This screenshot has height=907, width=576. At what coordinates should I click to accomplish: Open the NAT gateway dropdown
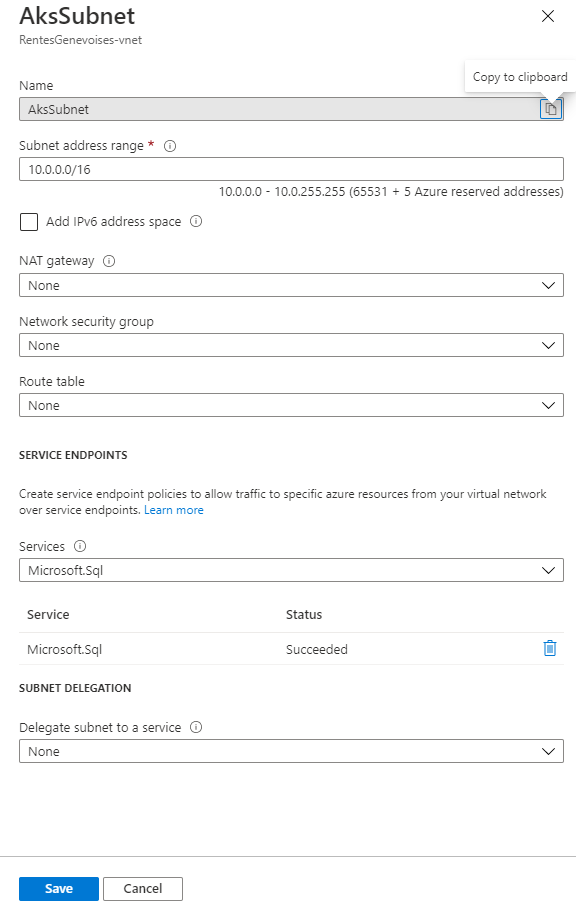click(291, 285)
